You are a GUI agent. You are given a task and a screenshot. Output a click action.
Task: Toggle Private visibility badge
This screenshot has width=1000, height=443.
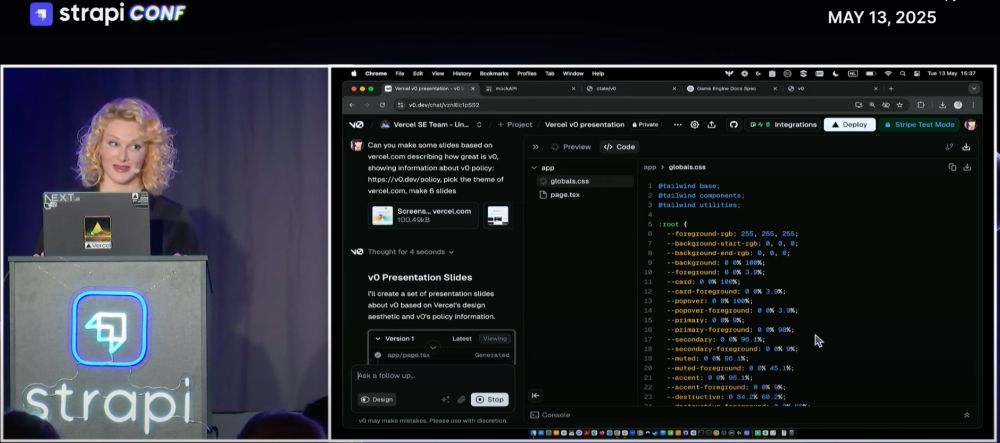pyautogui.click(x=645, y=125)
